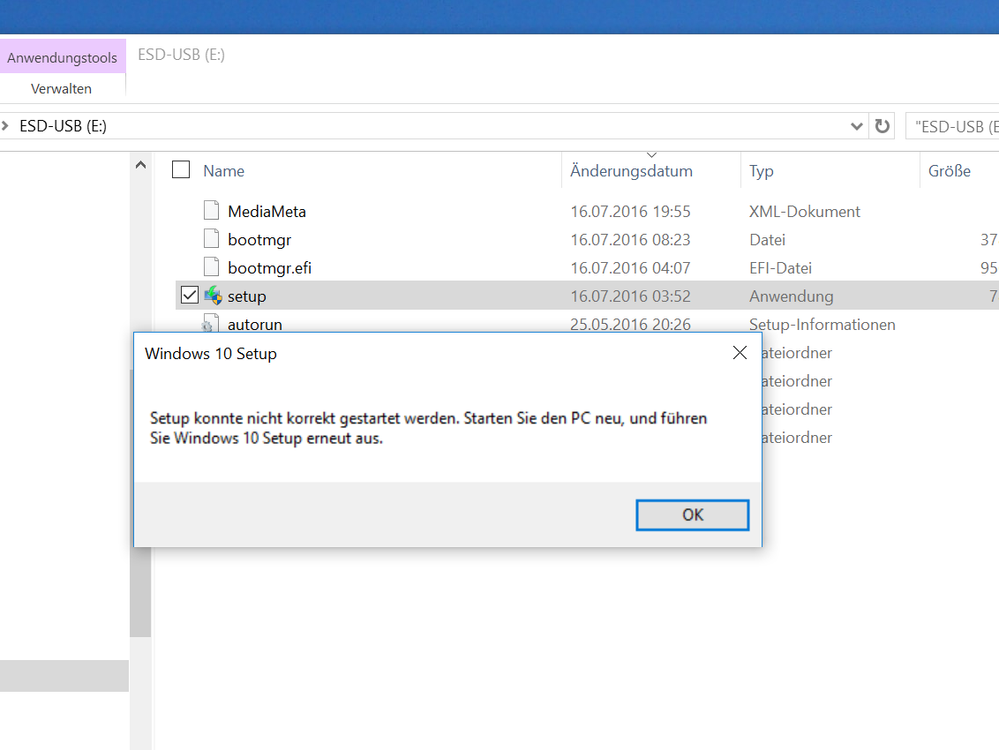Viewport: 999px width, 750px height.
Task: Close the Windows 10 Setup dialog
Action: click(739, 353)
